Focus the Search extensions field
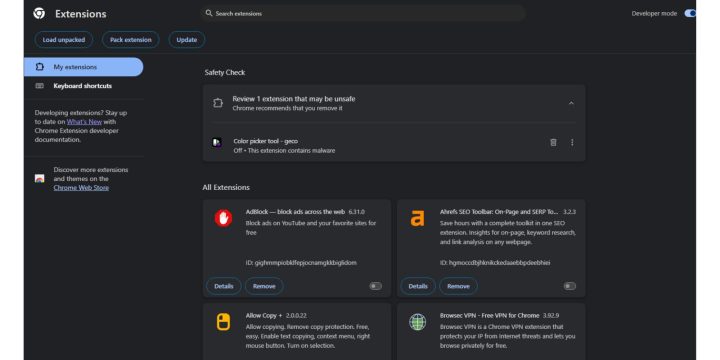Viewport: 720px width, 360px height. (x=363, y=13)
